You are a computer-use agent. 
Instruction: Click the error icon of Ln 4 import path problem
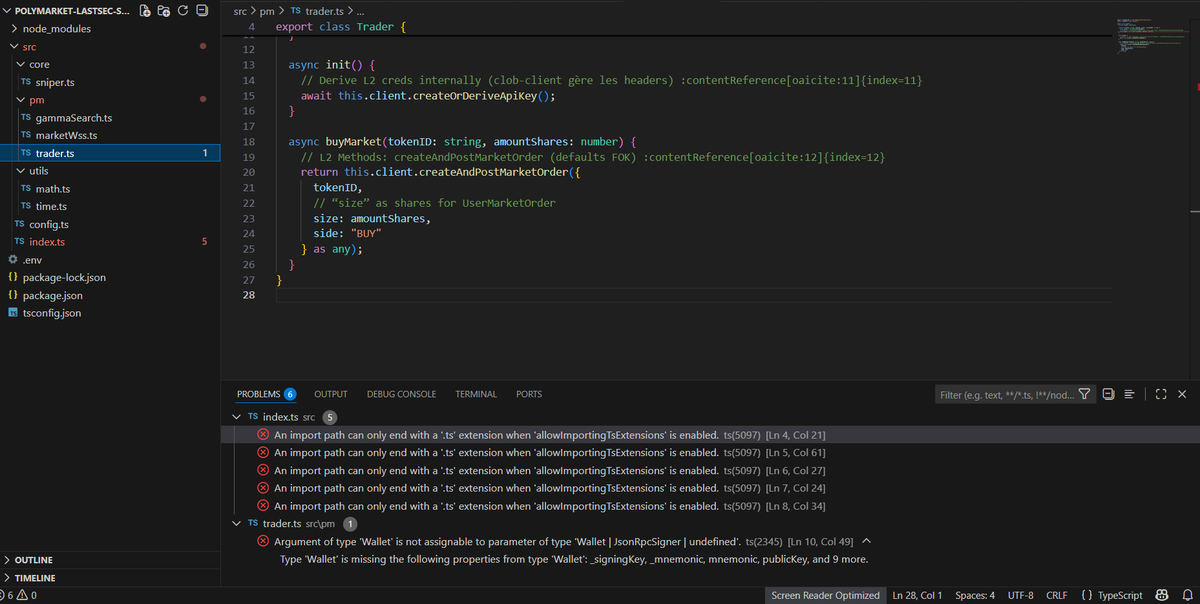pyautogui.click(x=263, y=435)
